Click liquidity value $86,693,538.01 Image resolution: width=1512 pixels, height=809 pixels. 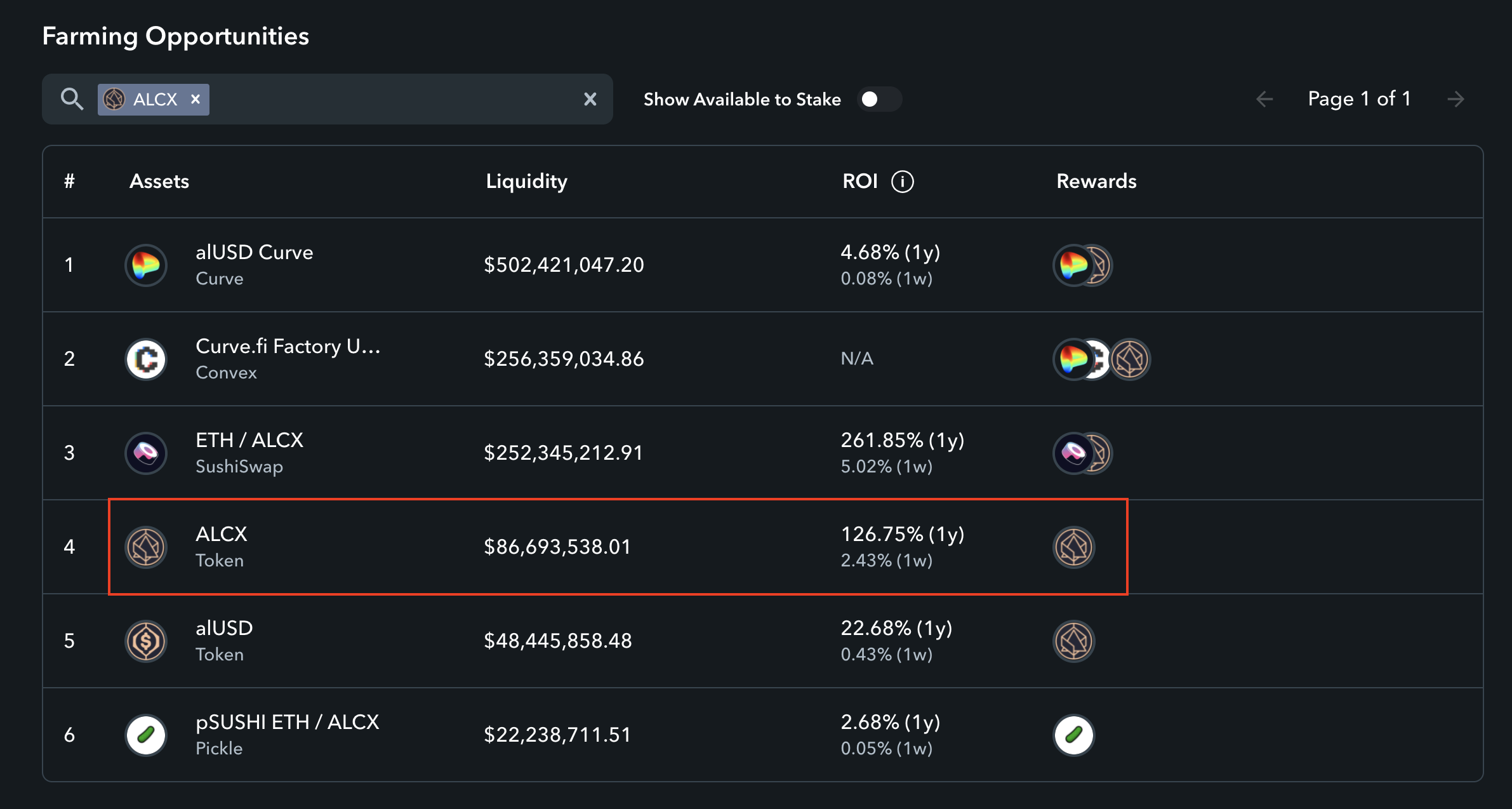[557, 547]
